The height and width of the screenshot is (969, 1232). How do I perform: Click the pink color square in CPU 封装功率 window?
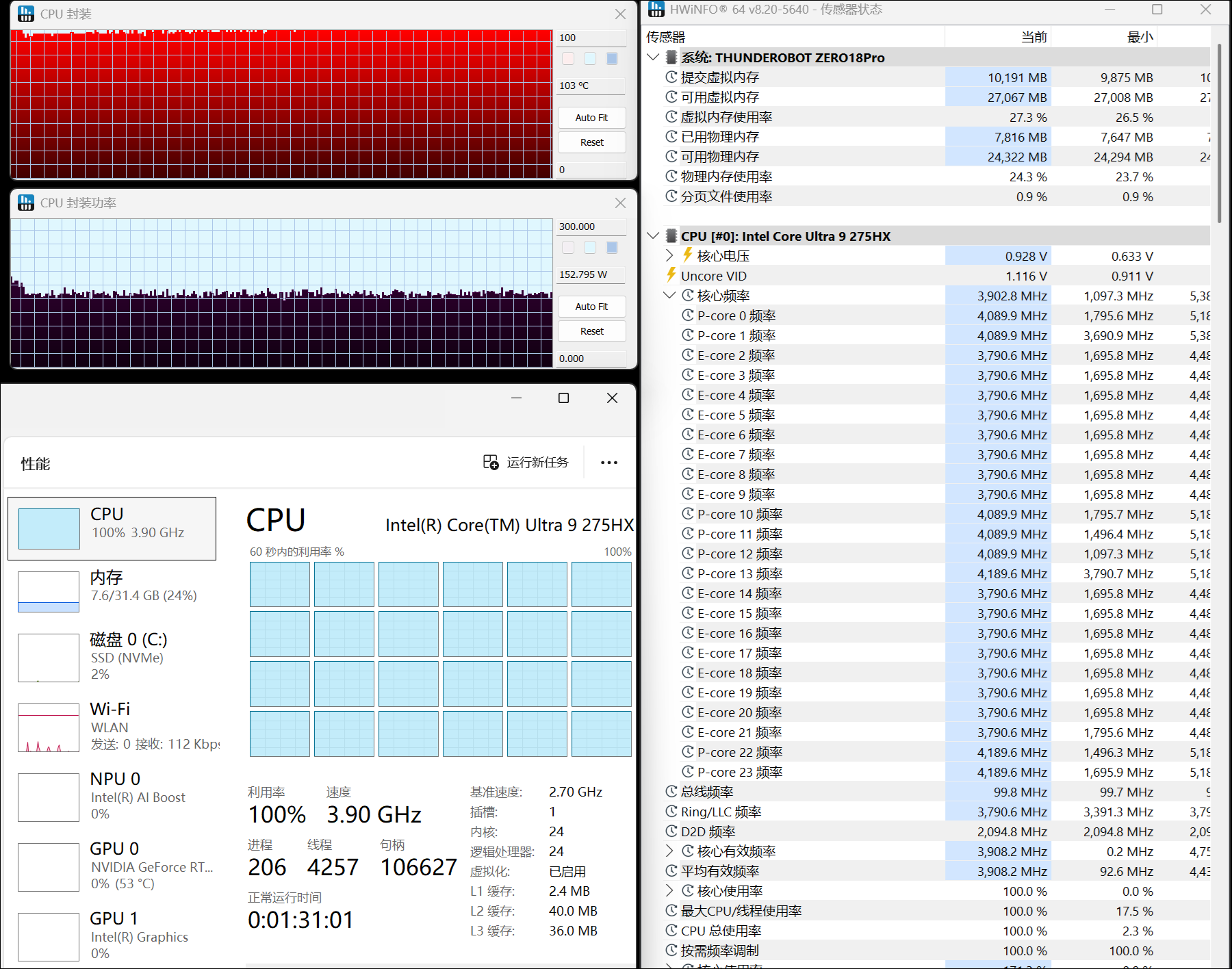(568, 248)
